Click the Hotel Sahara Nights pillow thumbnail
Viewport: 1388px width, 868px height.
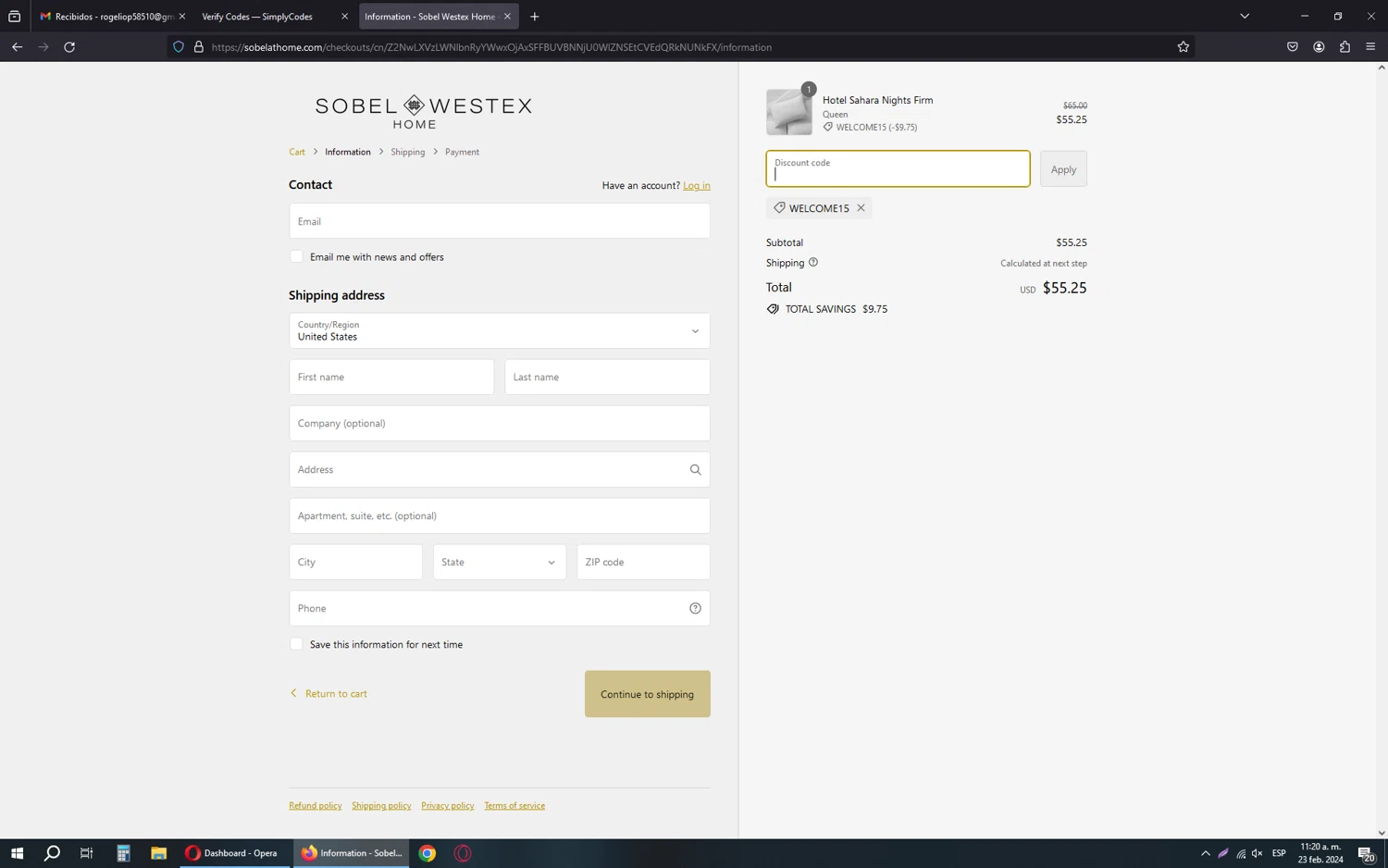pyautogui.click(x=789, y=112)
